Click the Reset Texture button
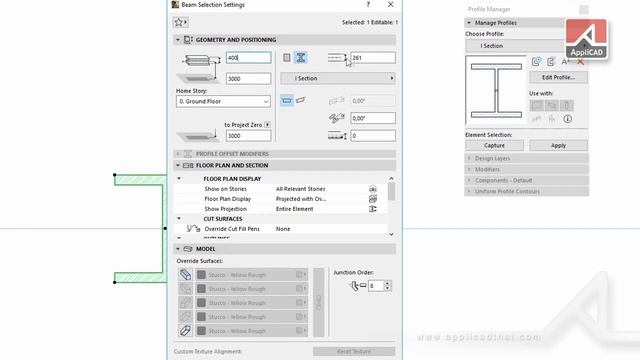Viewport: 640px width, 360px height. pyautogui.click(x=354, y=351)
